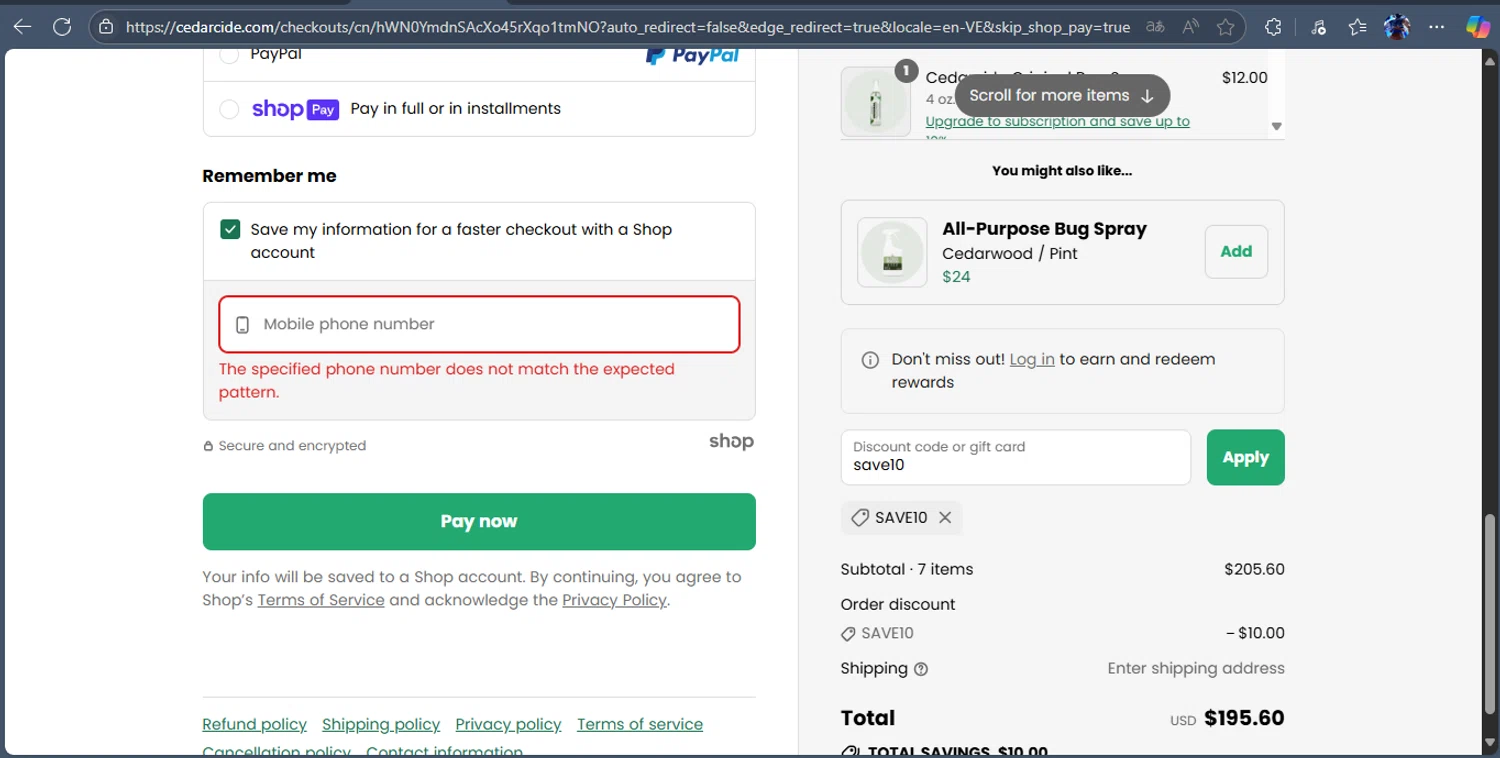Click the Secure and encrypted text

(292, 446)
